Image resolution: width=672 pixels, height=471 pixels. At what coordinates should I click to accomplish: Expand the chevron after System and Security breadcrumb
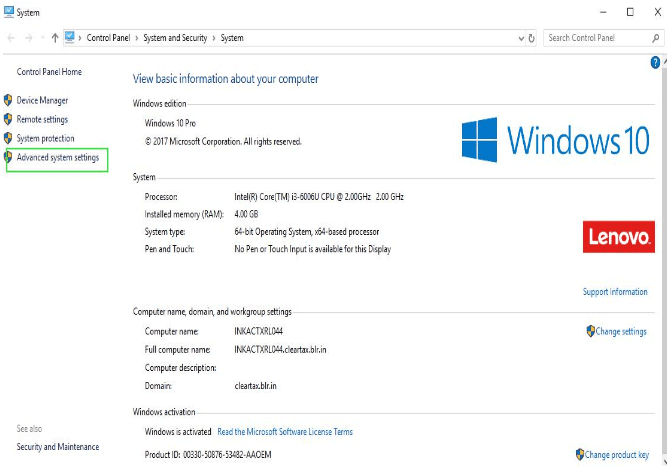[214, 38]
